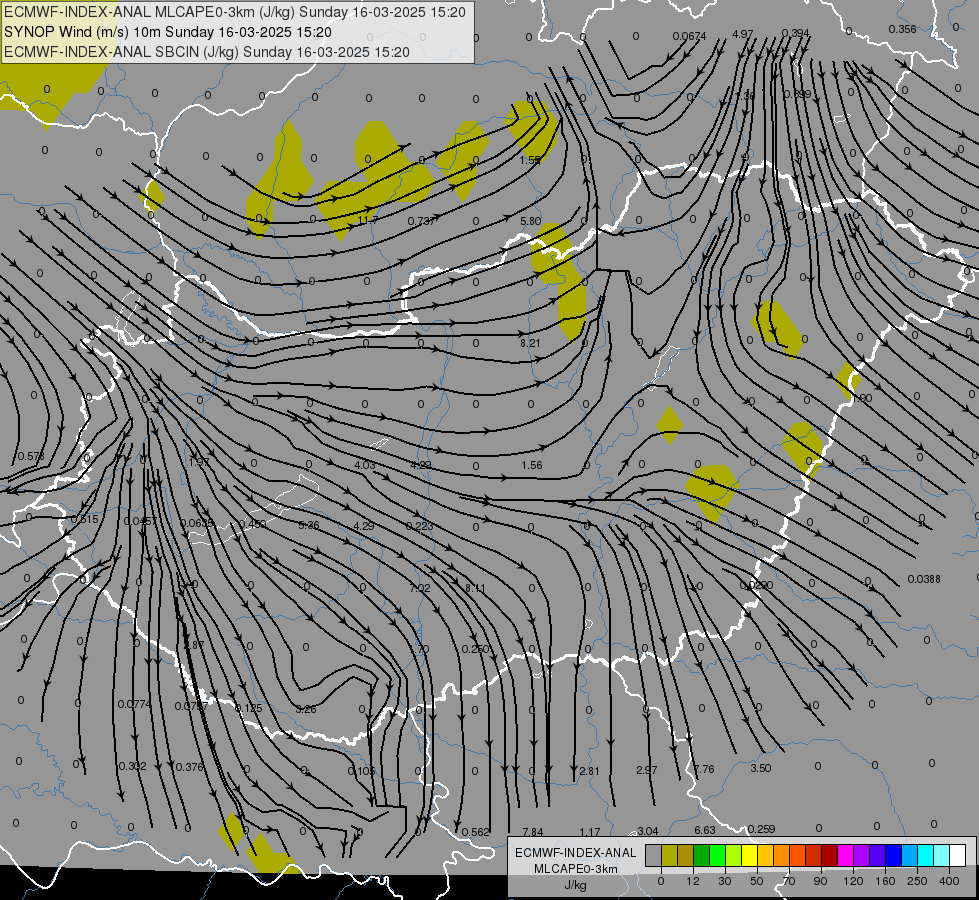Click the SBCIN title line
The height and width of the screenshot is (900, 979).
pos(207,52)
